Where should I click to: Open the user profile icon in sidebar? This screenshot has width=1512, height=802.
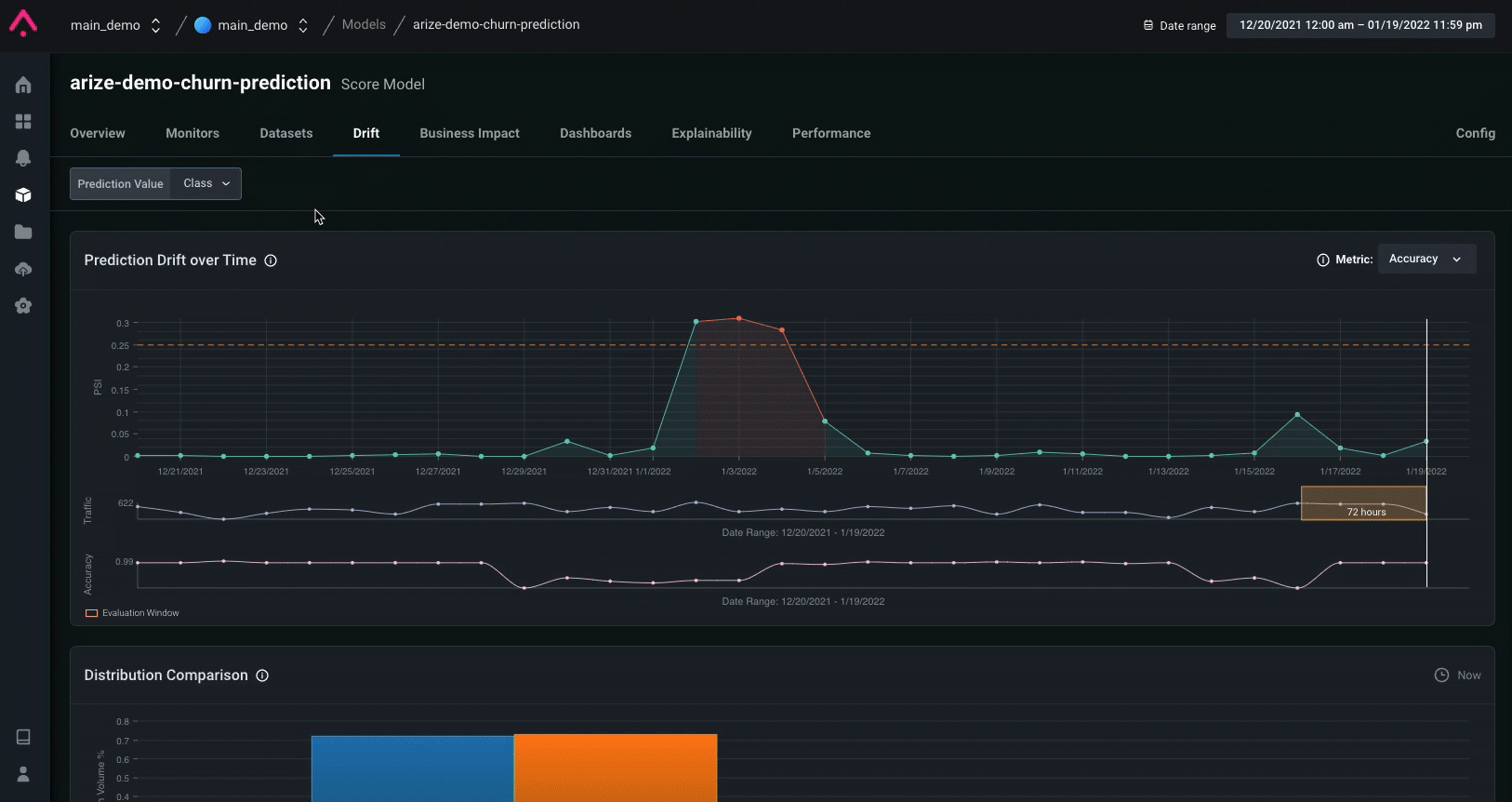(23, 774)
